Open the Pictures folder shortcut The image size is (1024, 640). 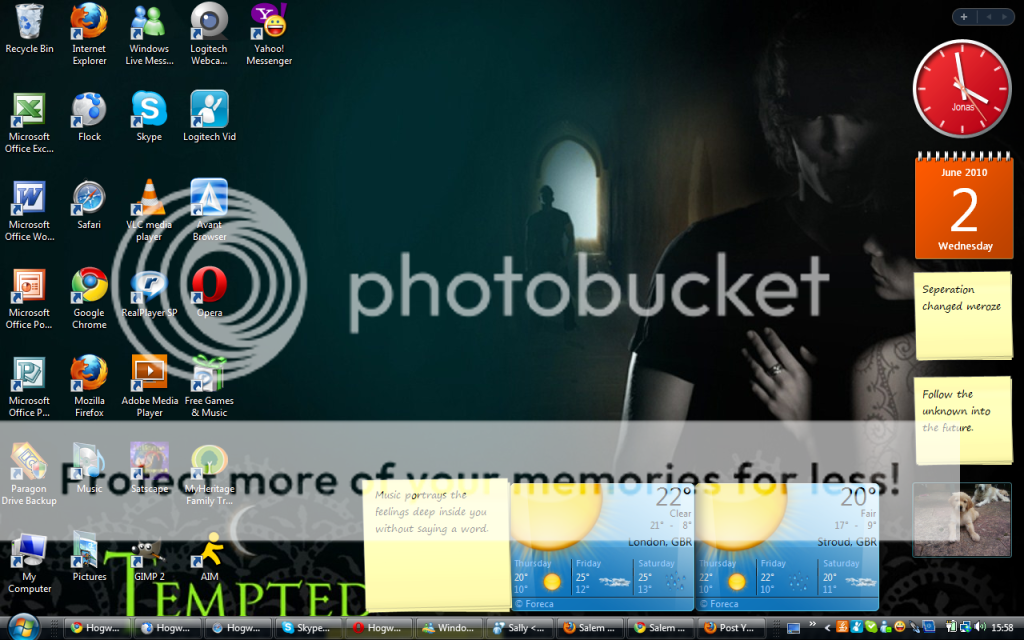tap(89, 557)
